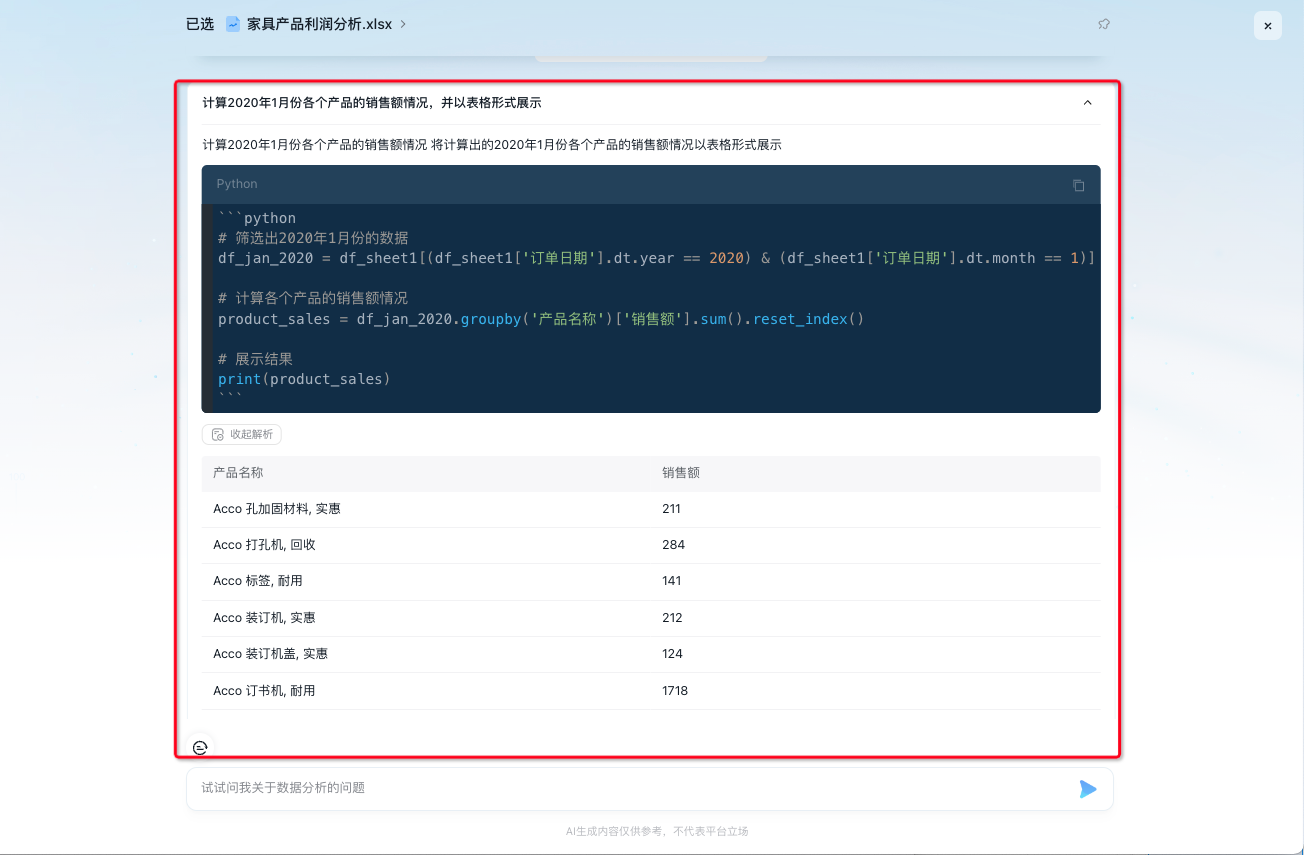Click the sales value 284
Viewport: 1304px width, 855px height.
673,545
